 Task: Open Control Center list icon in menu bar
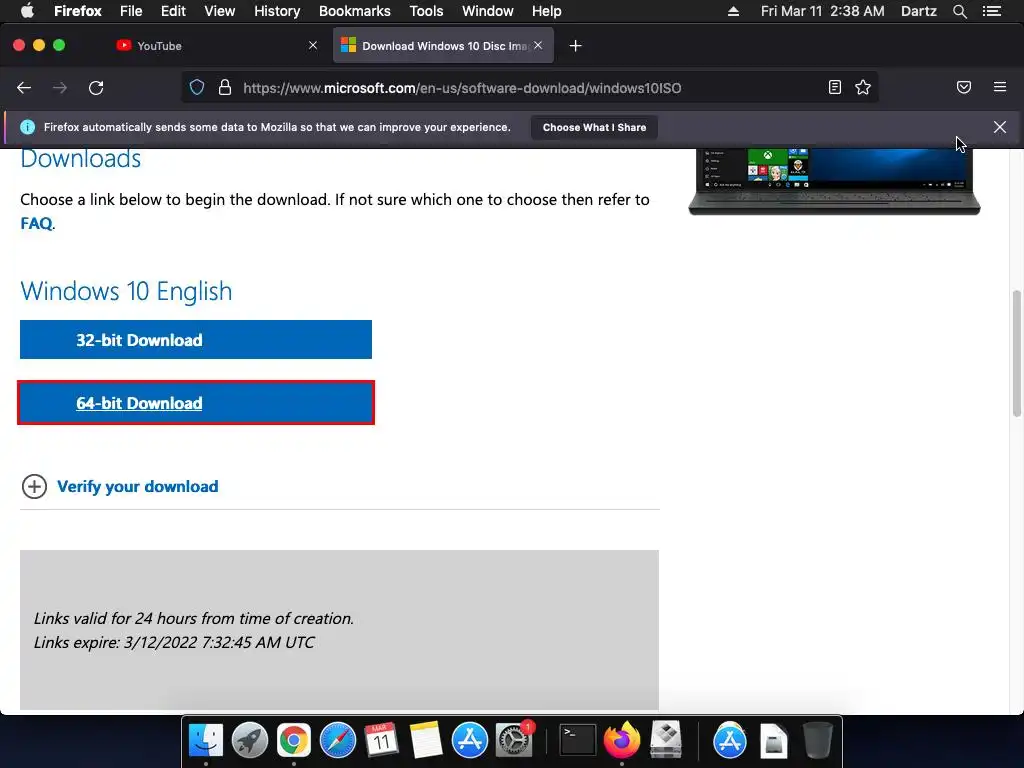coord(992,11)
